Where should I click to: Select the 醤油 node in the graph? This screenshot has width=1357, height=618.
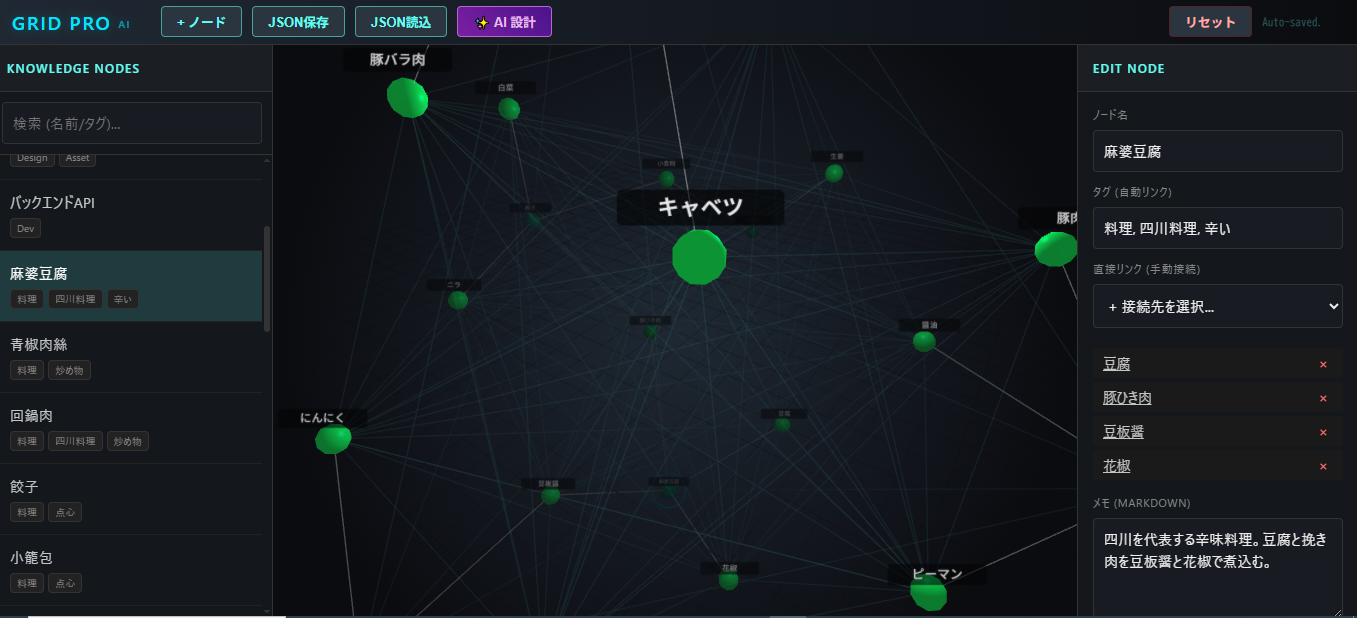[x=924, y=341]
